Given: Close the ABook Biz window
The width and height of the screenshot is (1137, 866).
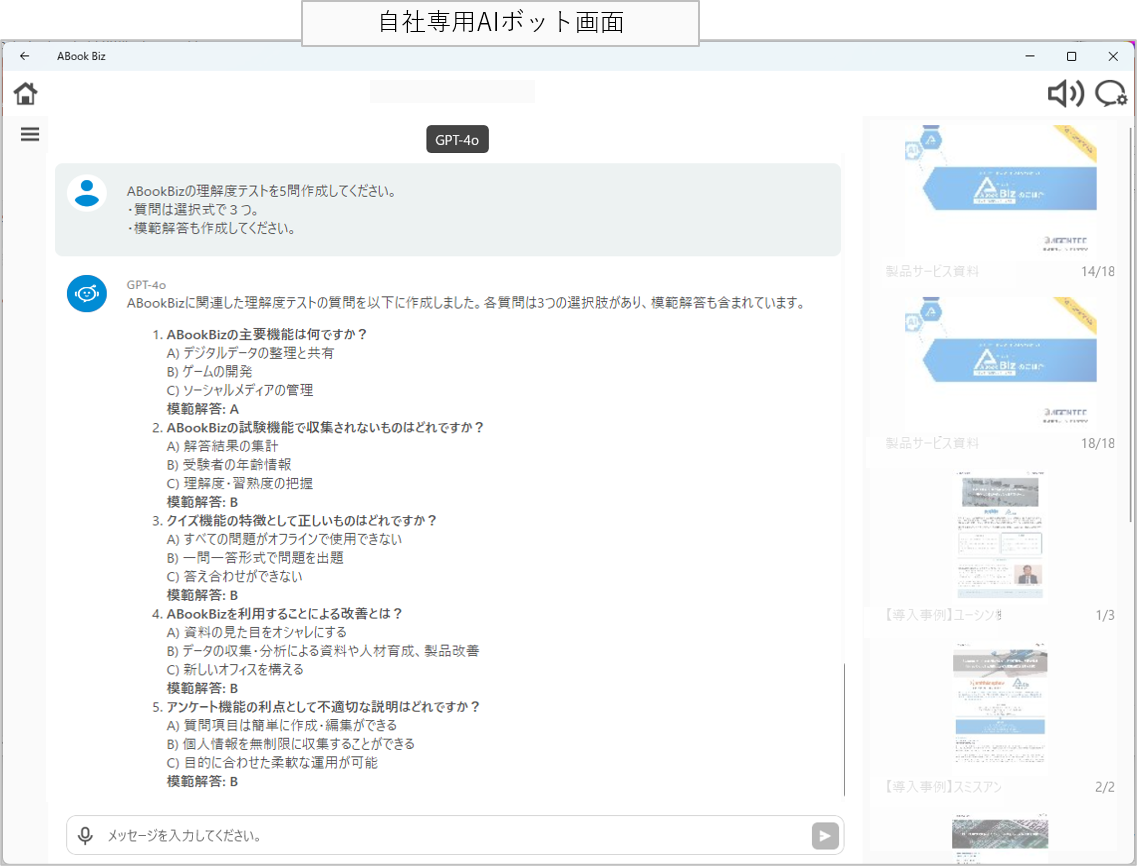Looking at the screenshot, I should 1113,56.
